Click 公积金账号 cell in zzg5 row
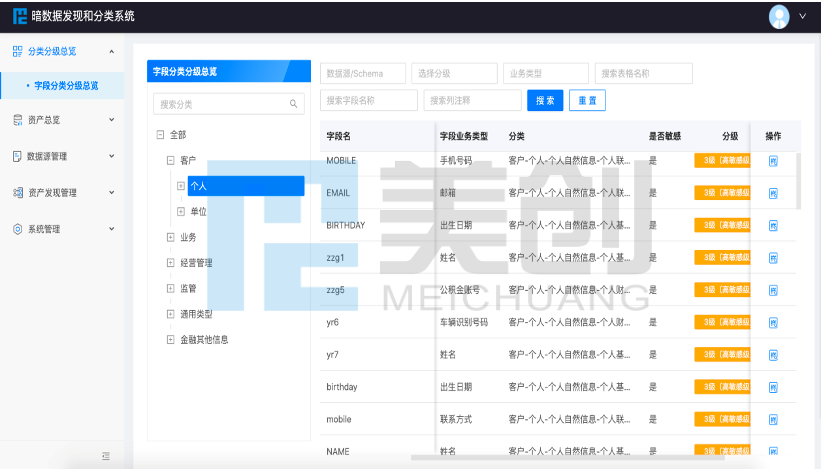822x474 pixels. (460, 289)
